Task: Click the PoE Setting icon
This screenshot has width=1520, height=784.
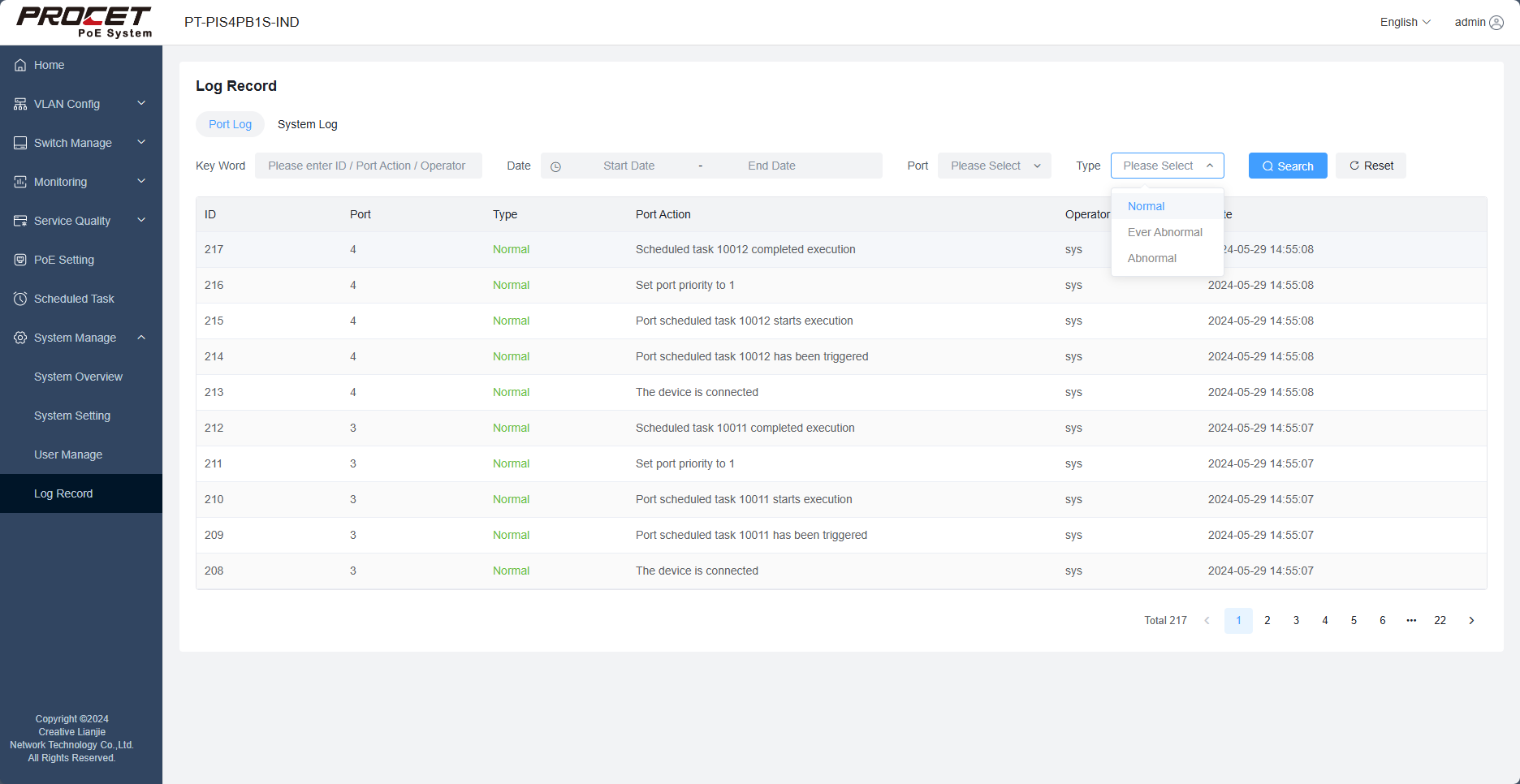Action: [x=20, y=260]
